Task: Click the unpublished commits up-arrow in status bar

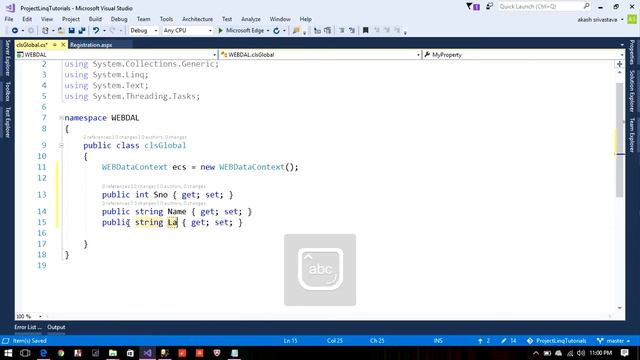Action: tap(483, 340)
